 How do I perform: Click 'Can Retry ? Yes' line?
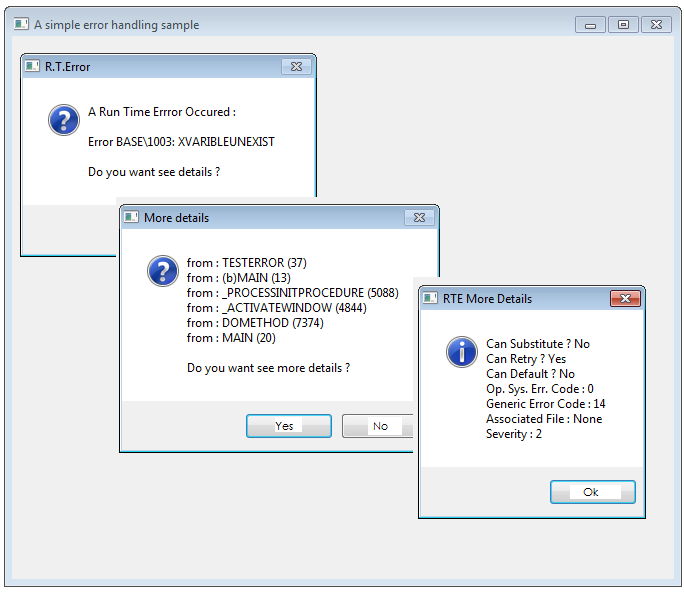point(526,359)
